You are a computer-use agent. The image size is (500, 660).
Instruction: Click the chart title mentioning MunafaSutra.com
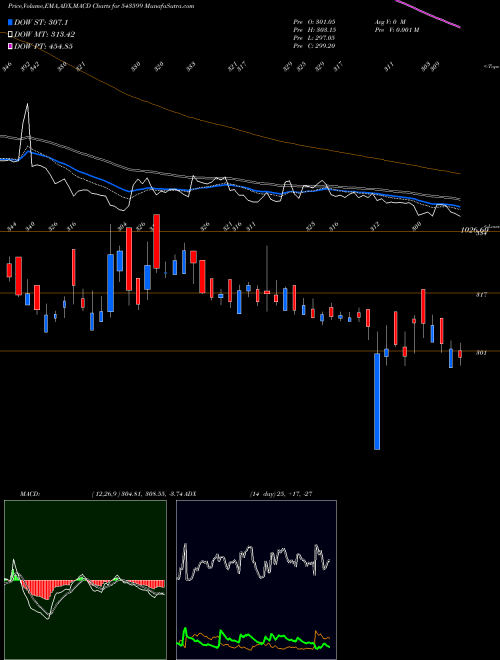(x=101, y=6)
